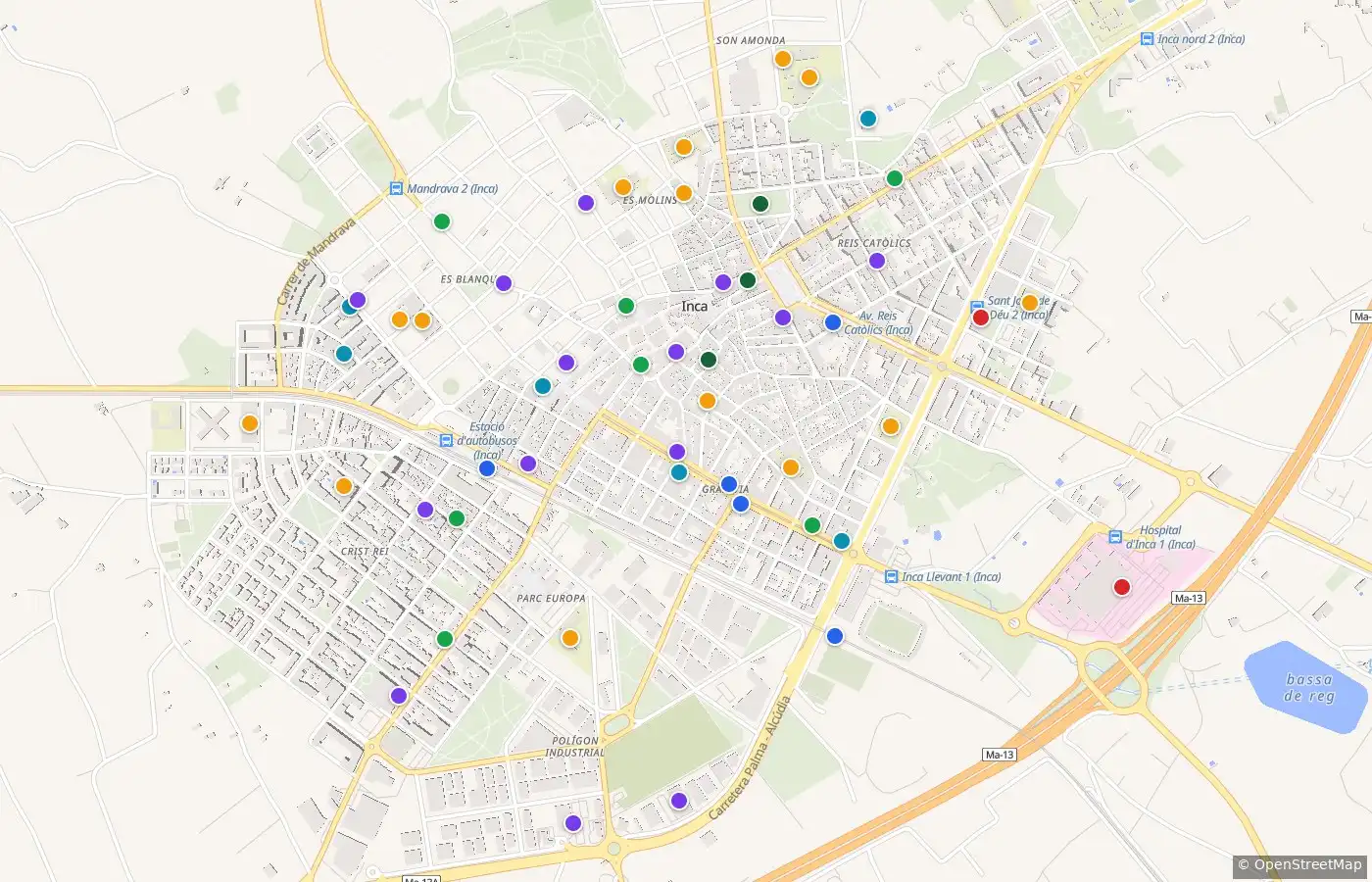Select the blue marker beside the football pitch

(835, 636)
